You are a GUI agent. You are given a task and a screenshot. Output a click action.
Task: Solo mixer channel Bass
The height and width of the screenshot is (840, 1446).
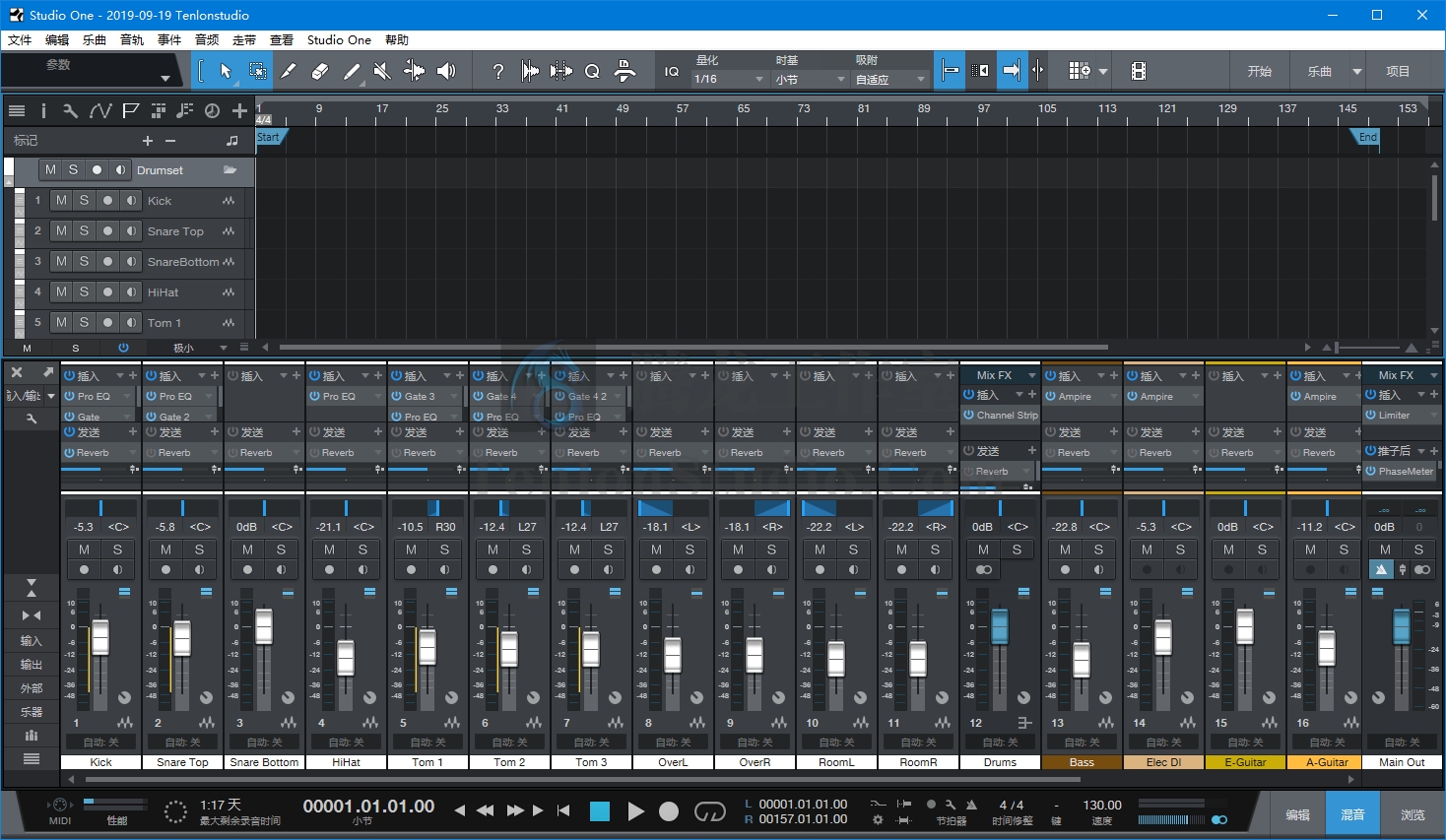(1098, 549)
